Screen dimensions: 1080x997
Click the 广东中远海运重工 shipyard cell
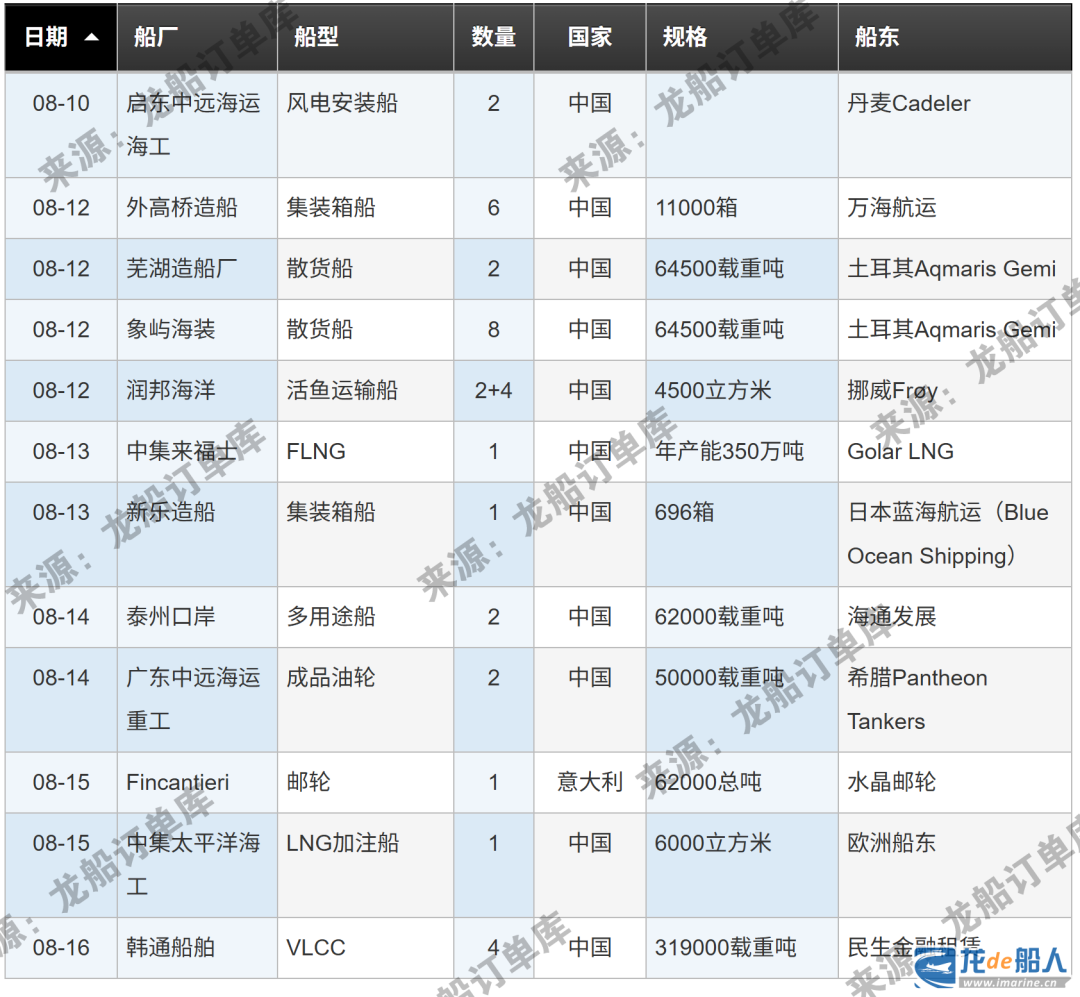[x=197, y=699]
